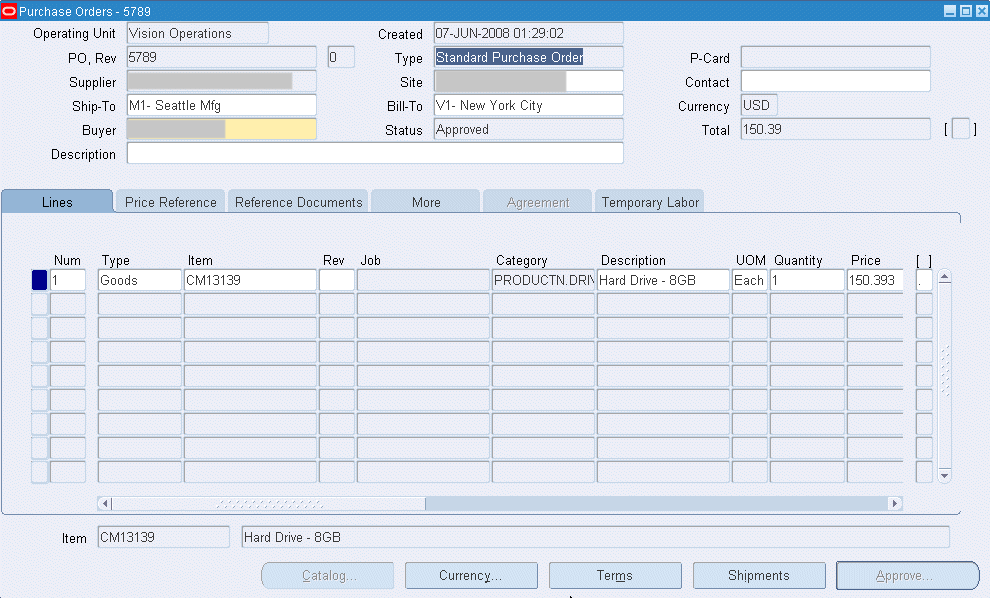The width and height of the screenshot is (990, 598).
Task: Switch to the Lines tab
Action: coord(57,202)
